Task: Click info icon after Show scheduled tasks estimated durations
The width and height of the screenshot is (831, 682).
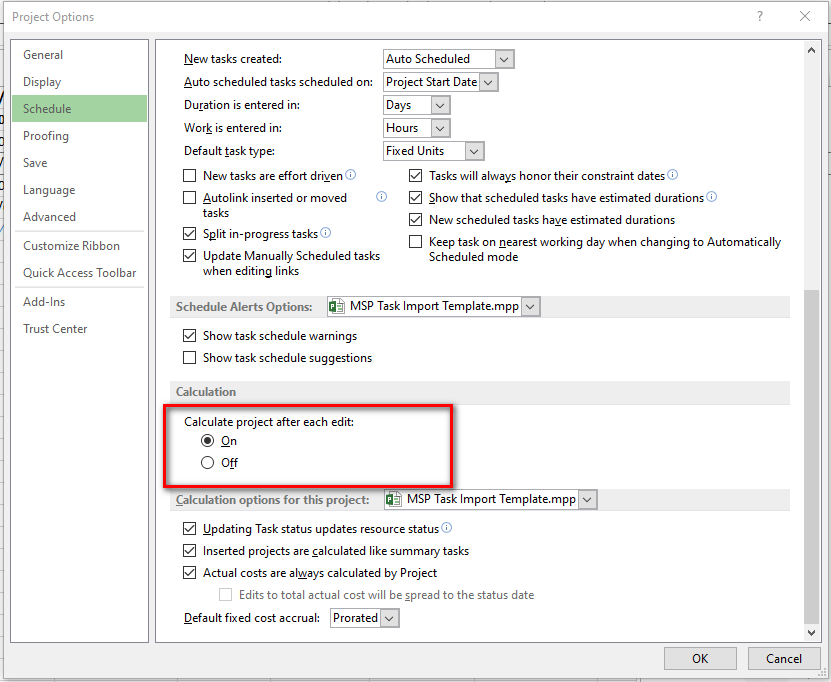Action: pyautogui.click(x=712, y=197)
